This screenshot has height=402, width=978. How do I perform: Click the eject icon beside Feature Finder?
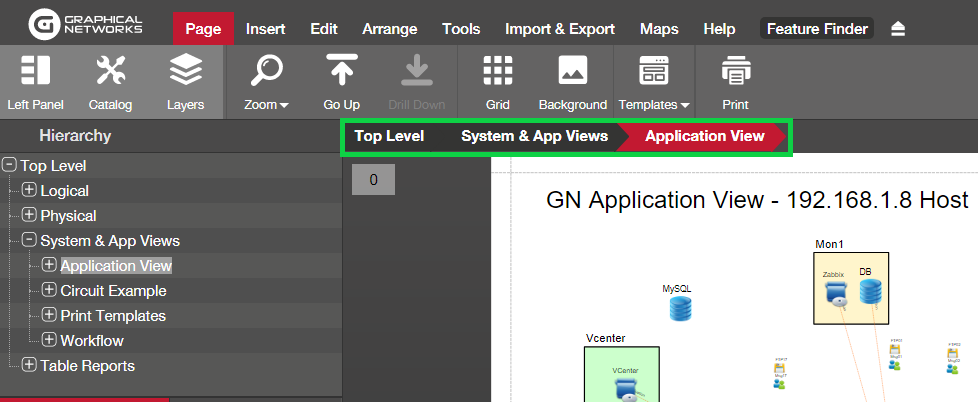tap(898, 29)
